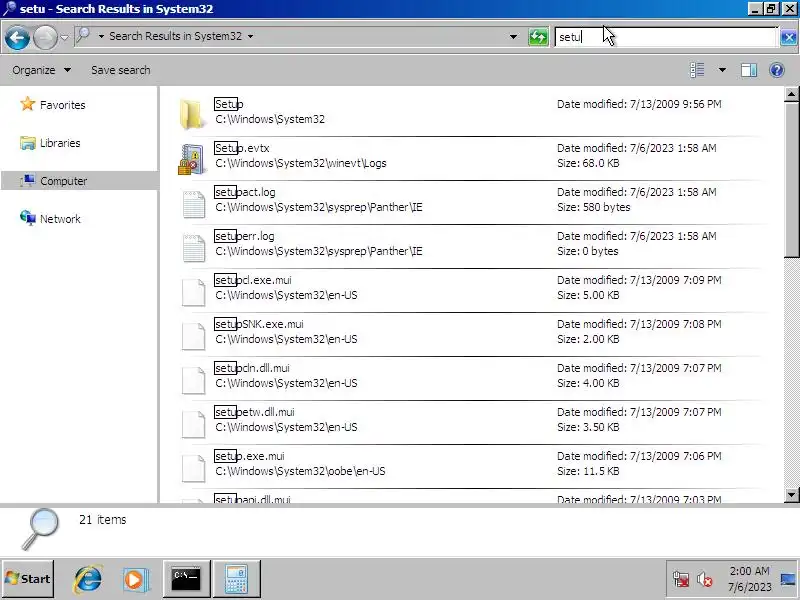The height and width of the screenshot is (600, 800).
Task: Open the Start menu
Action: [x=28, y=579]
